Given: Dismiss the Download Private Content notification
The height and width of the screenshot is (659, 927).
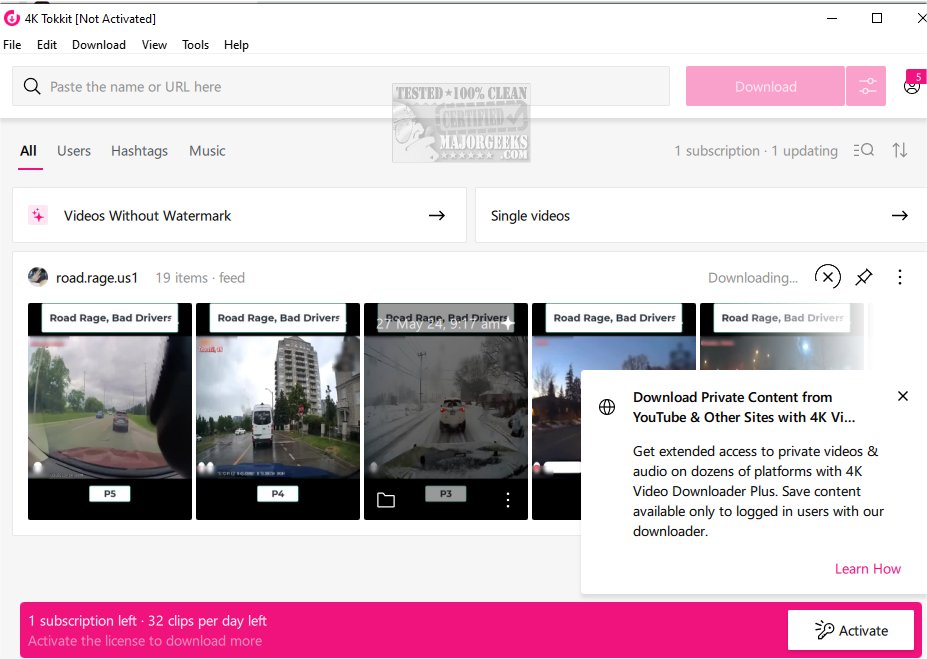Looking at the screenshot, I should coord(903,396).
